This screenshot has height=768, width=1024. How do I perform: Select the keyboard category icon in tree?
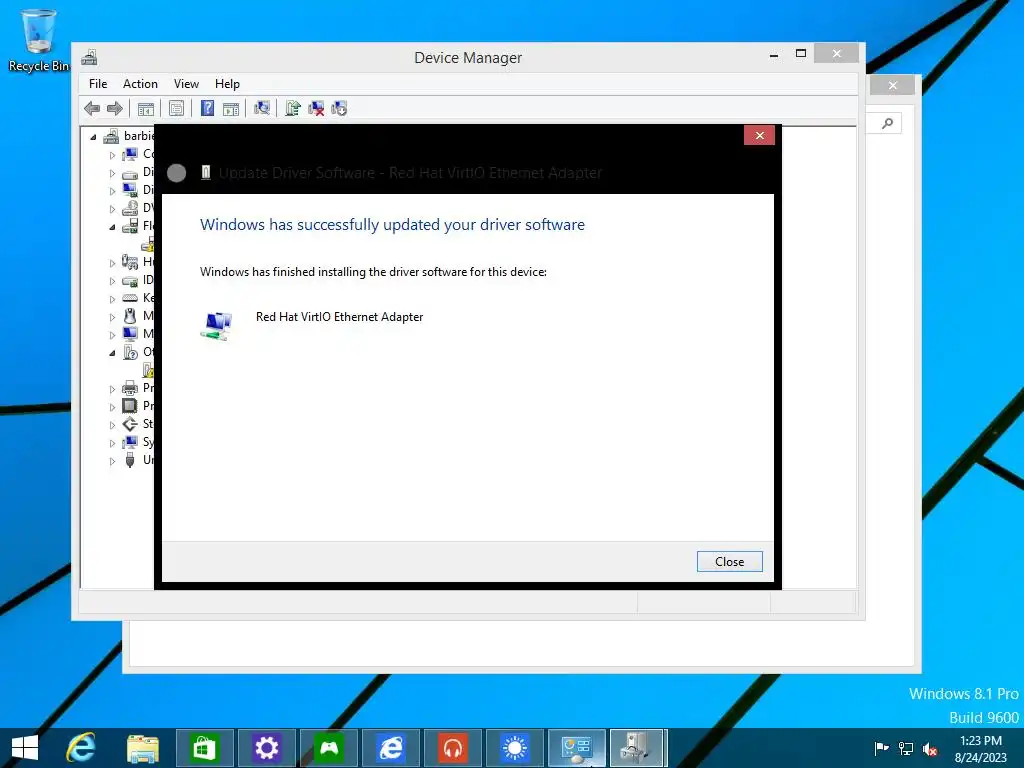pyautogui.click(x=130, y=298)
